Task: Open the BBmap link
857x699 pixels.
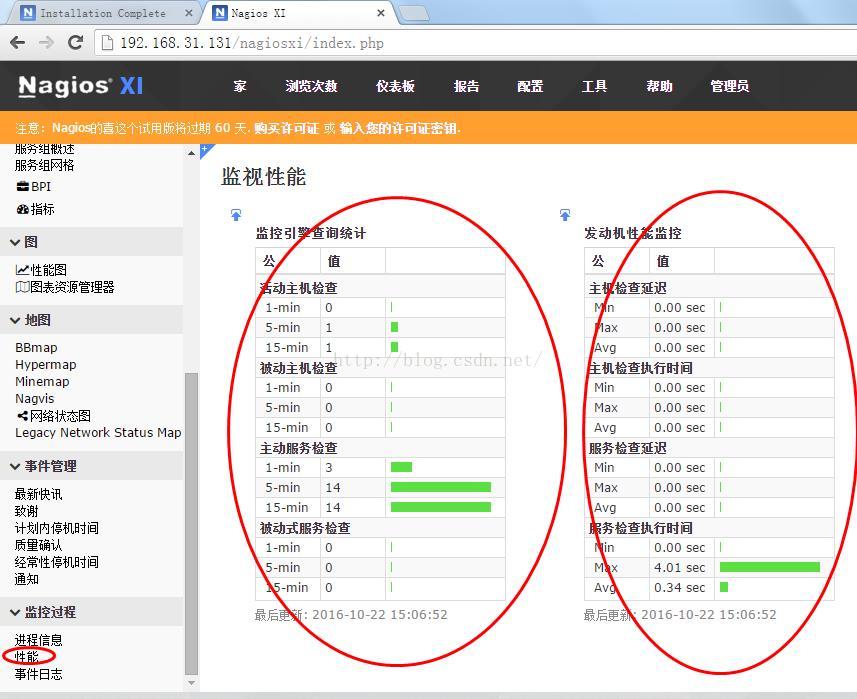Action: point(36,348)
